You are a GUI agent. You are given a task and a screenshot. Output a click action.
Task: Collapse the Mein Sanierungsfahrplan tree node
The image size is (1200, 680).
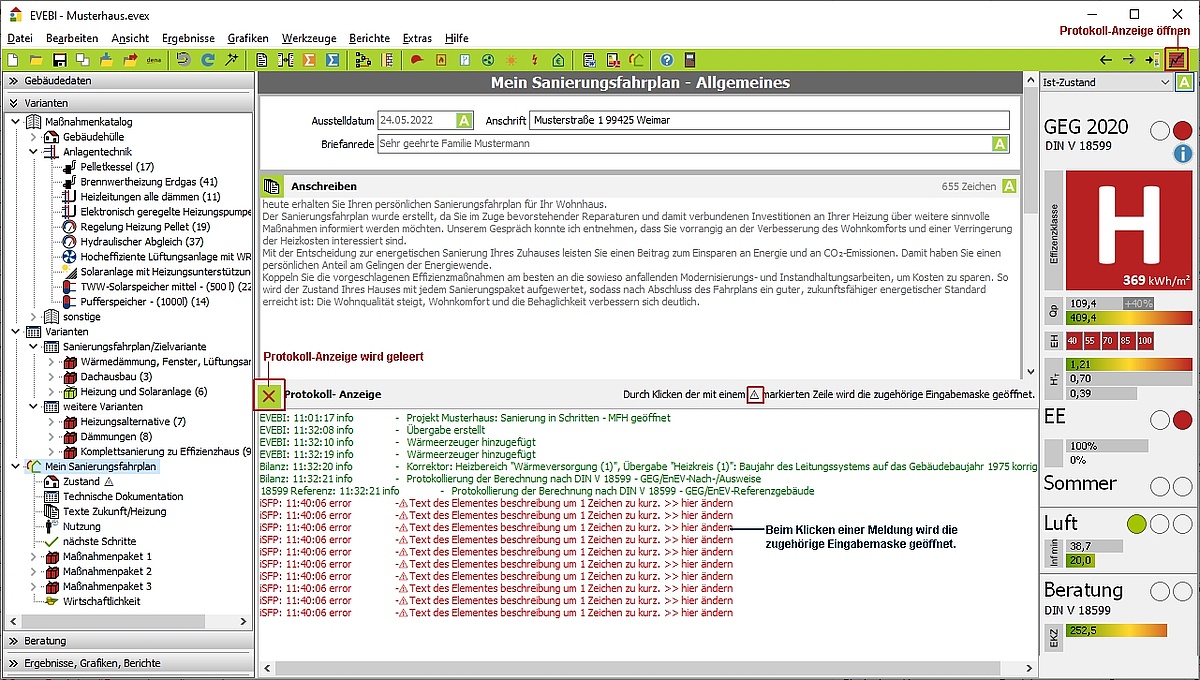[14, 466]
